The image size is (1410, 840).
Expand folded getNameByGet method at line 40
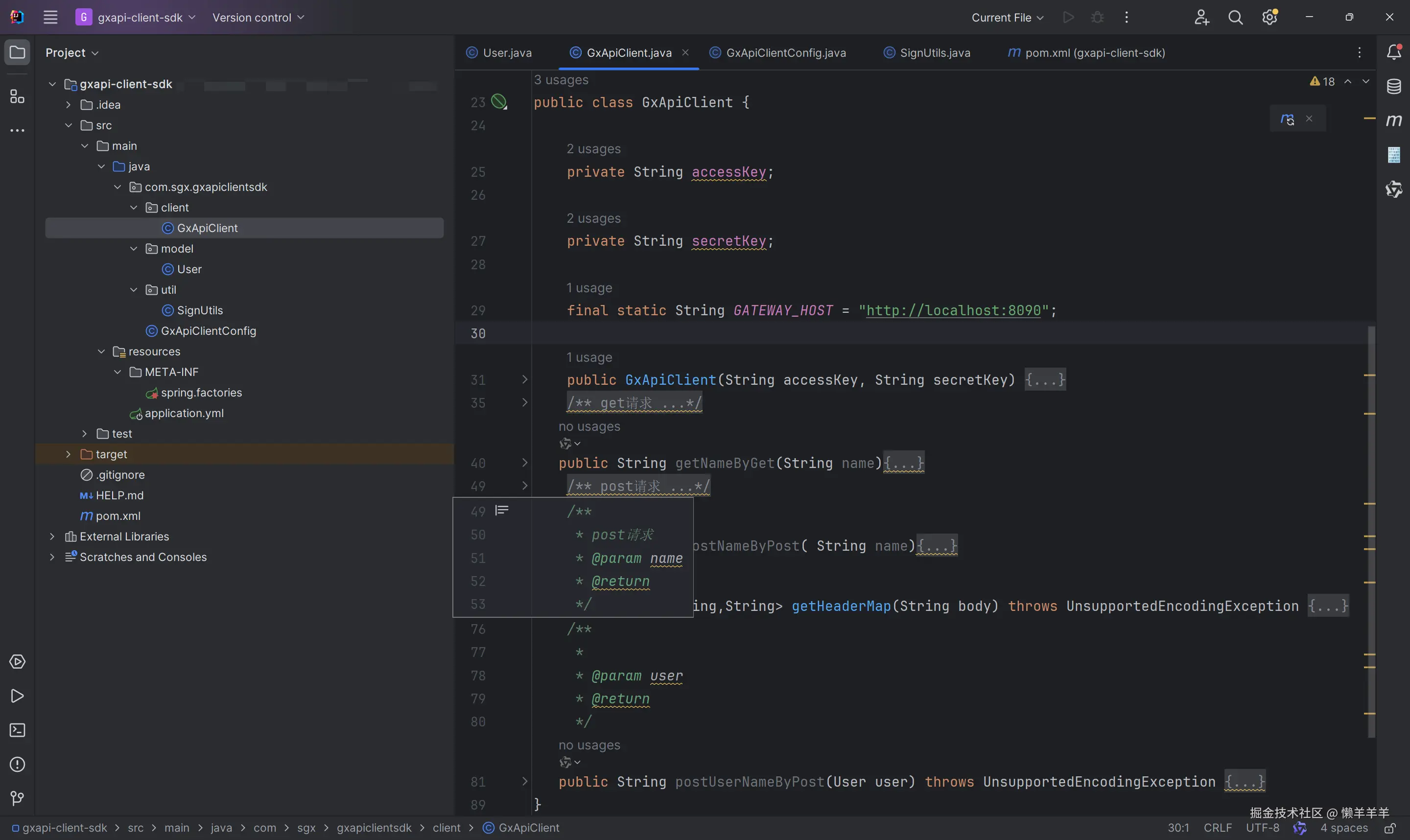pos(525,463)
